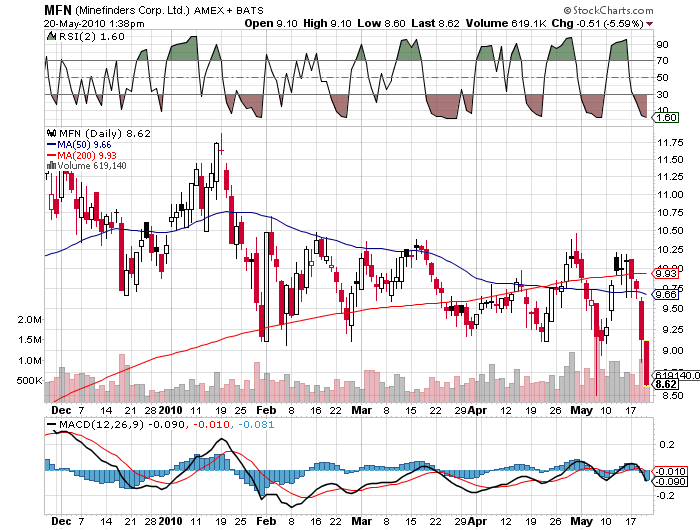Click the volume bars icon beside Volume 619,140

[52, 166]
